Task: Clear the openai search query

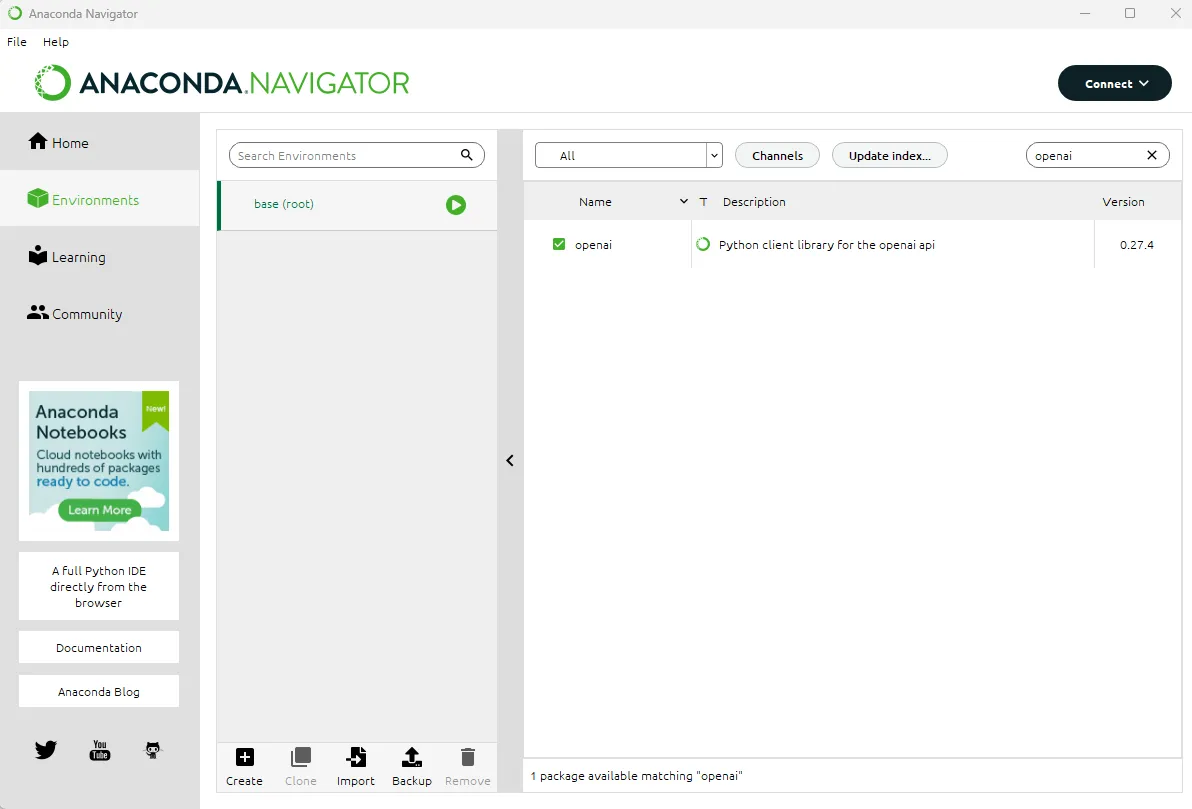Action: pyautogui.click(x=1152, y=155)
